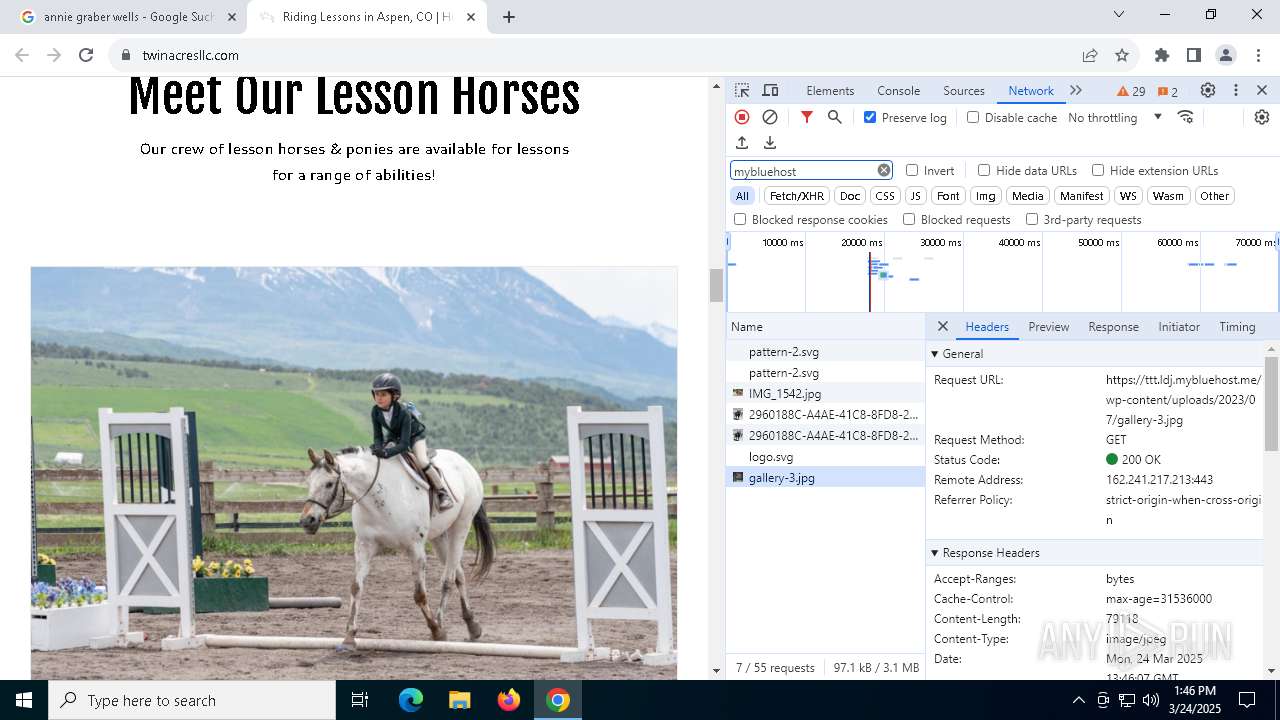
Task: Open Microsoft Edge from taskbar
Action: coord(411,700)
